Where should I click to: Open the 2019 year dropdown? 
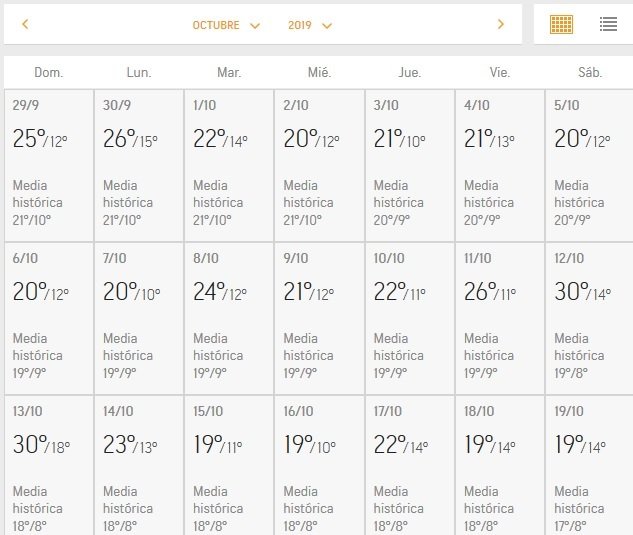pyautogui.click(x=310, y=25)
